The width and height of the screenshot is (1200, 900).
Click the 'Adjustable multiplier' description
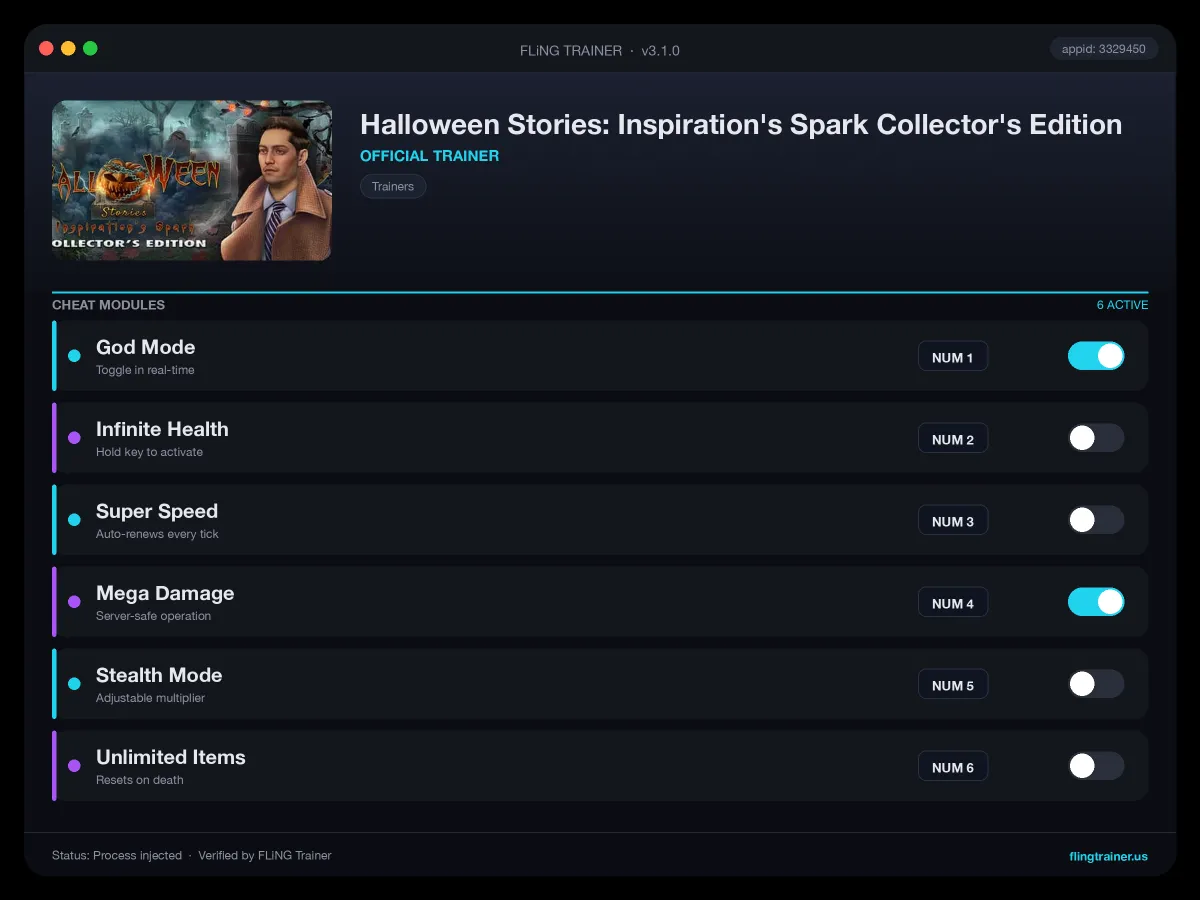[150, 698]
